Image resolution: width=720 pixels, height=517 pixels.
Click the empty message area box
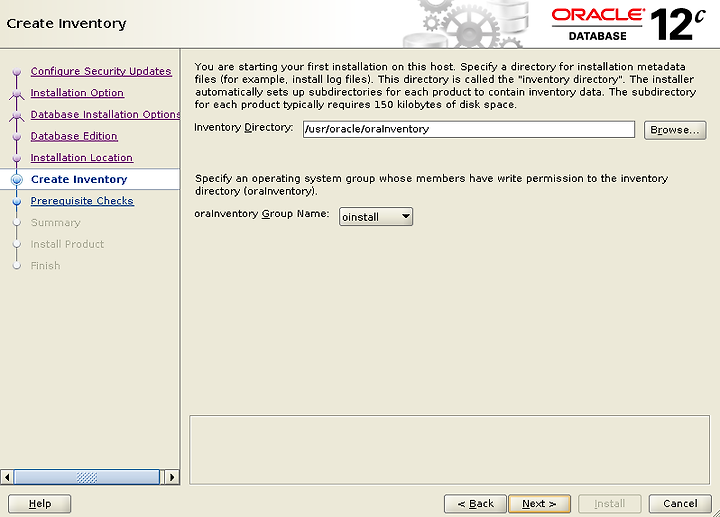tap(450, 450)
